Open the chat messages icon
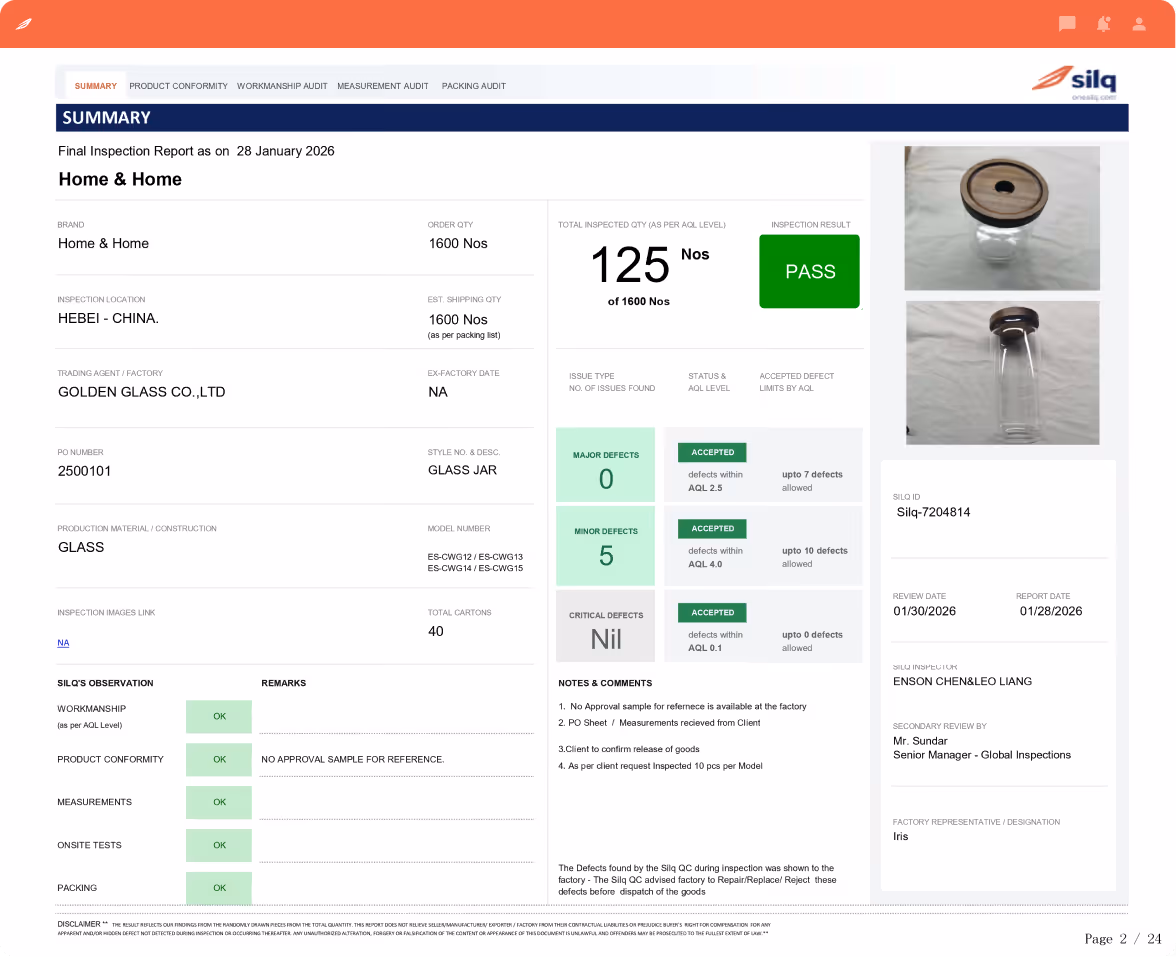 (x=1066, y=24)
